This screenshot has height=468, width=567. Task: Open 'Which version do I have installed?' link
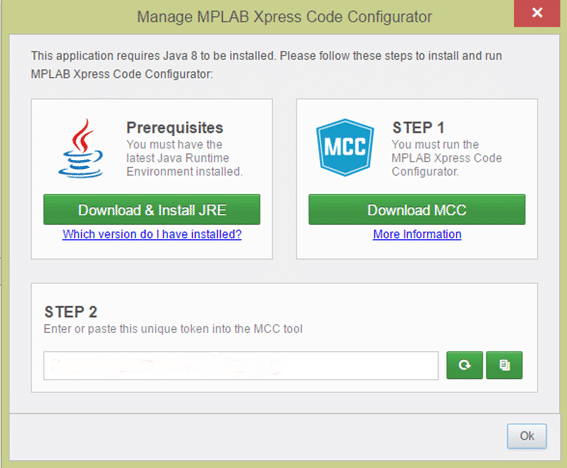pos(152,234)
